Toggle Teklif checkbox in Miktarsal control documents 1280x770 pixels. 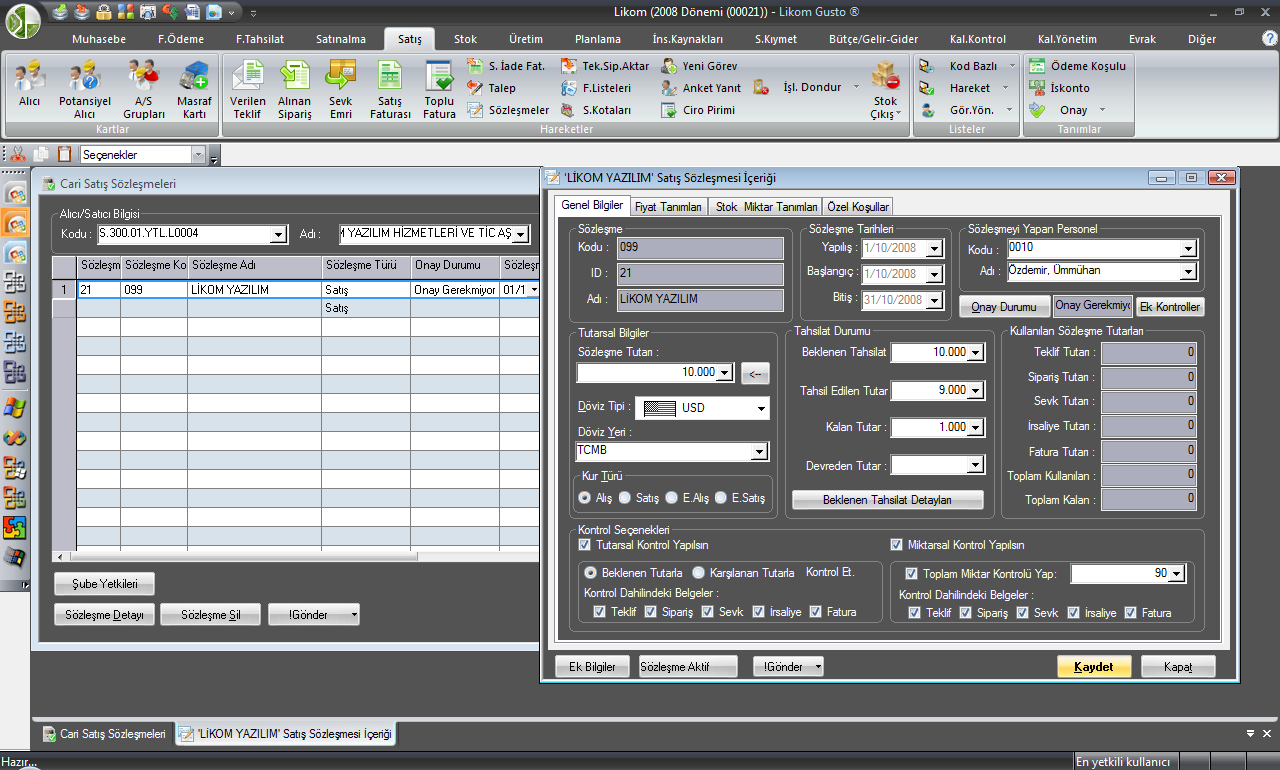(915, 612)
